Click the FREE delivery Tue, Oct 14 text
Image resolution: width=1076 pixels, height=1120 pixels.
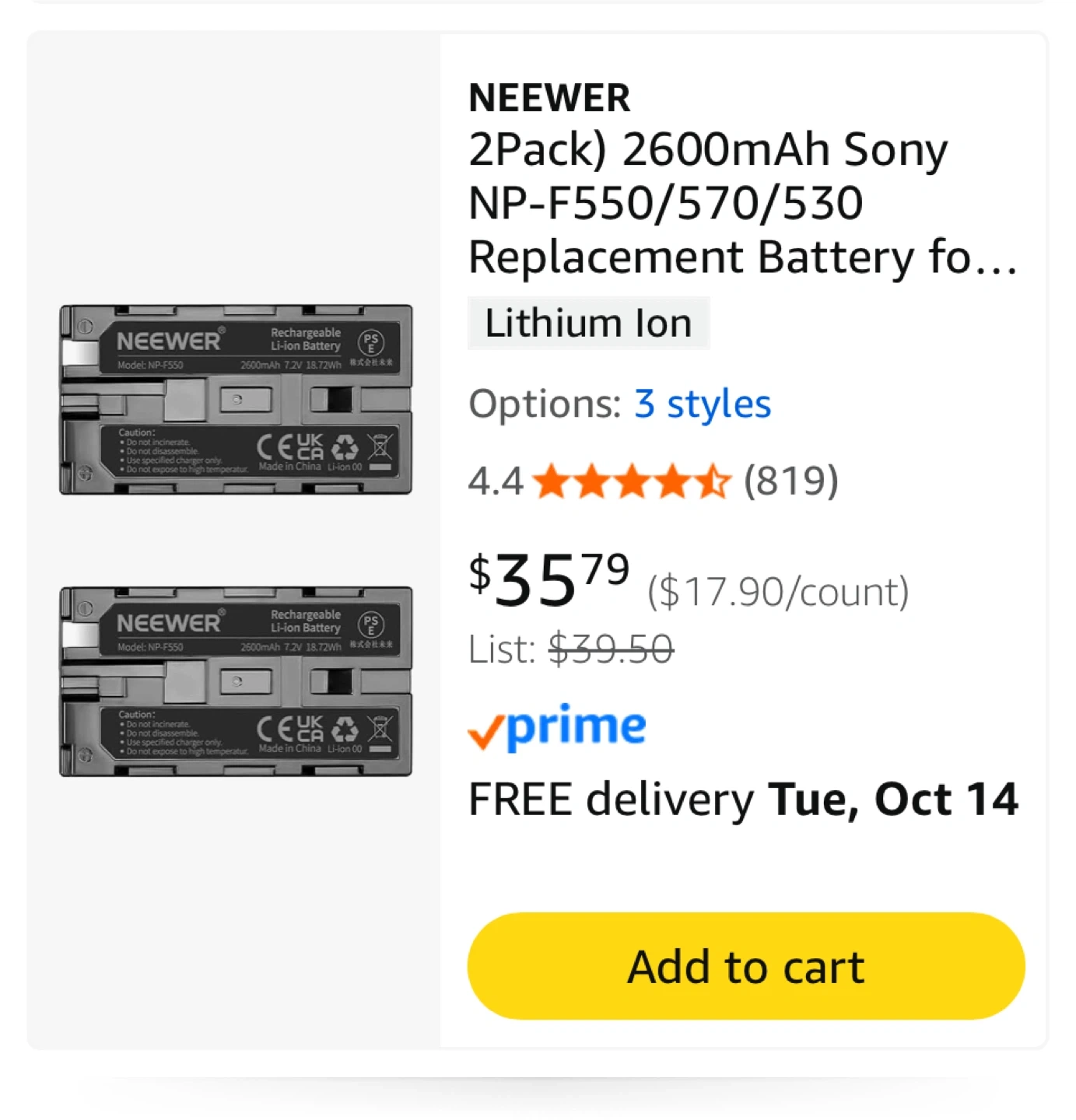click(743, 800)
